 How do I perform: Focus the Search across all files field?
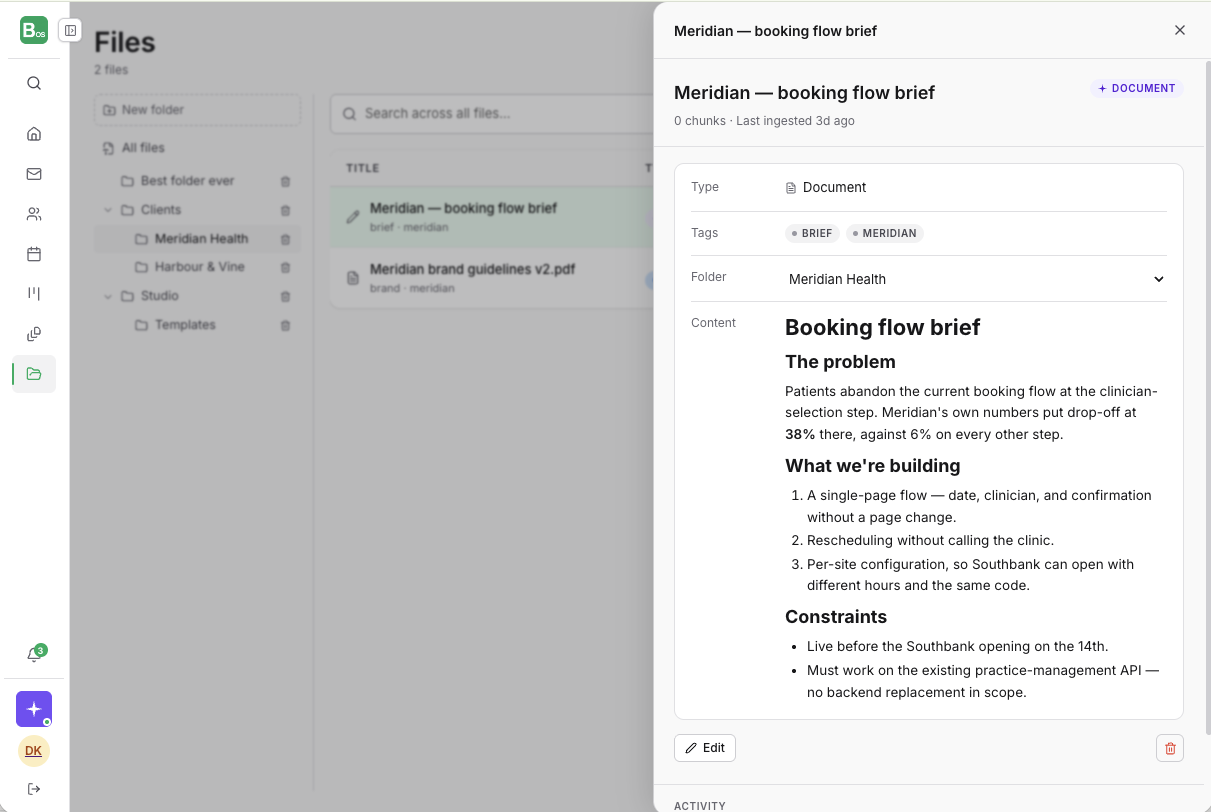[x=492, y=114]
